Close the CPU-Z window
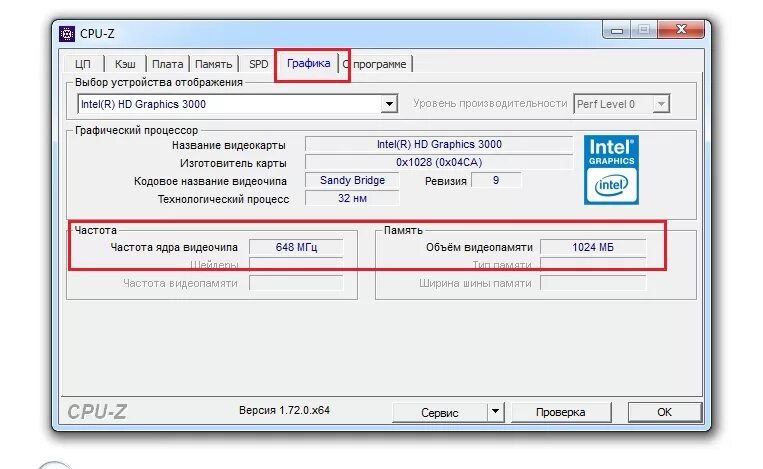The width and height of the screenshot is (763, 469). pos(681,29)
